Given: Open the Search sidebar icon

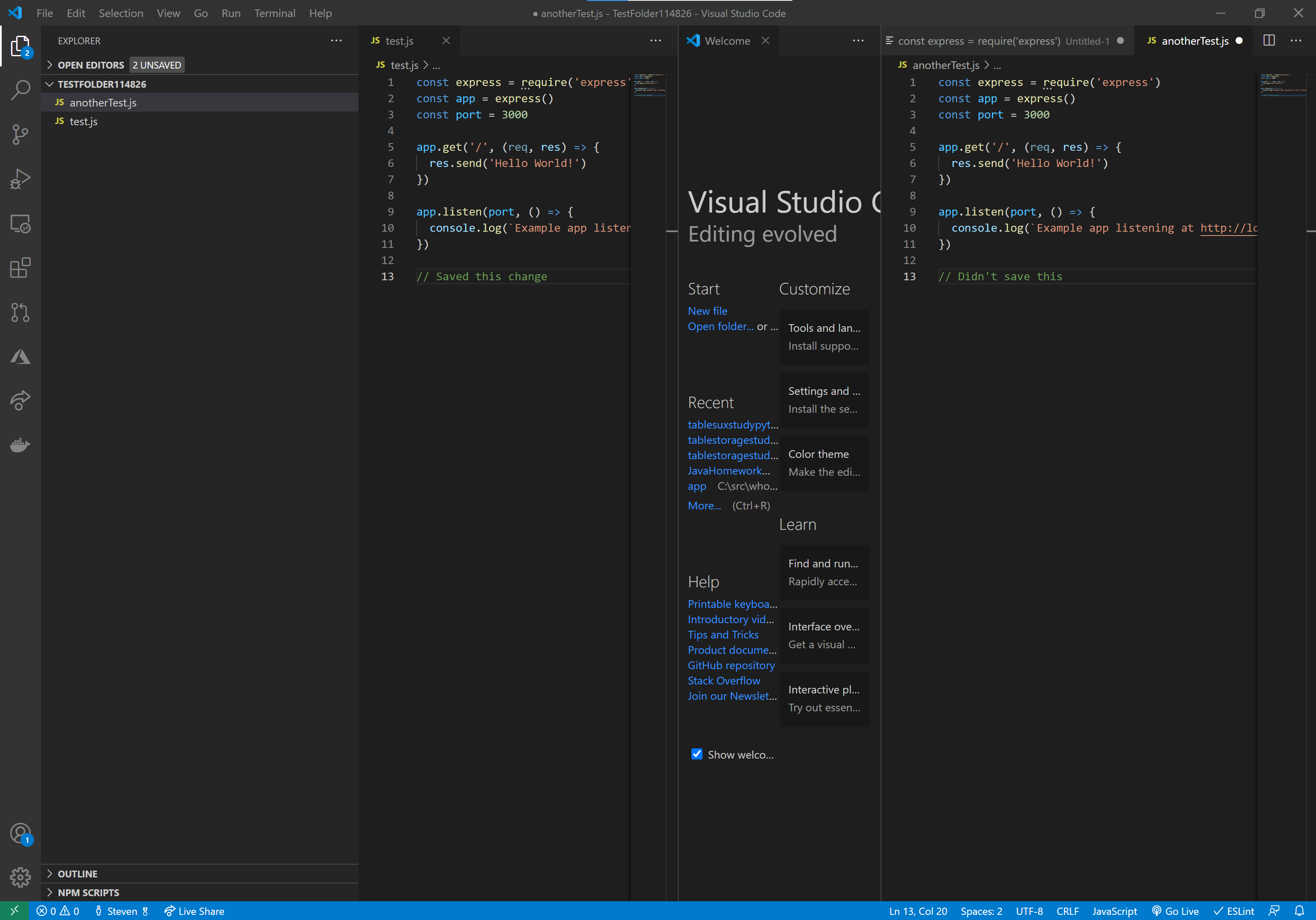Looking at the screenshot, I should pos(20,90).
